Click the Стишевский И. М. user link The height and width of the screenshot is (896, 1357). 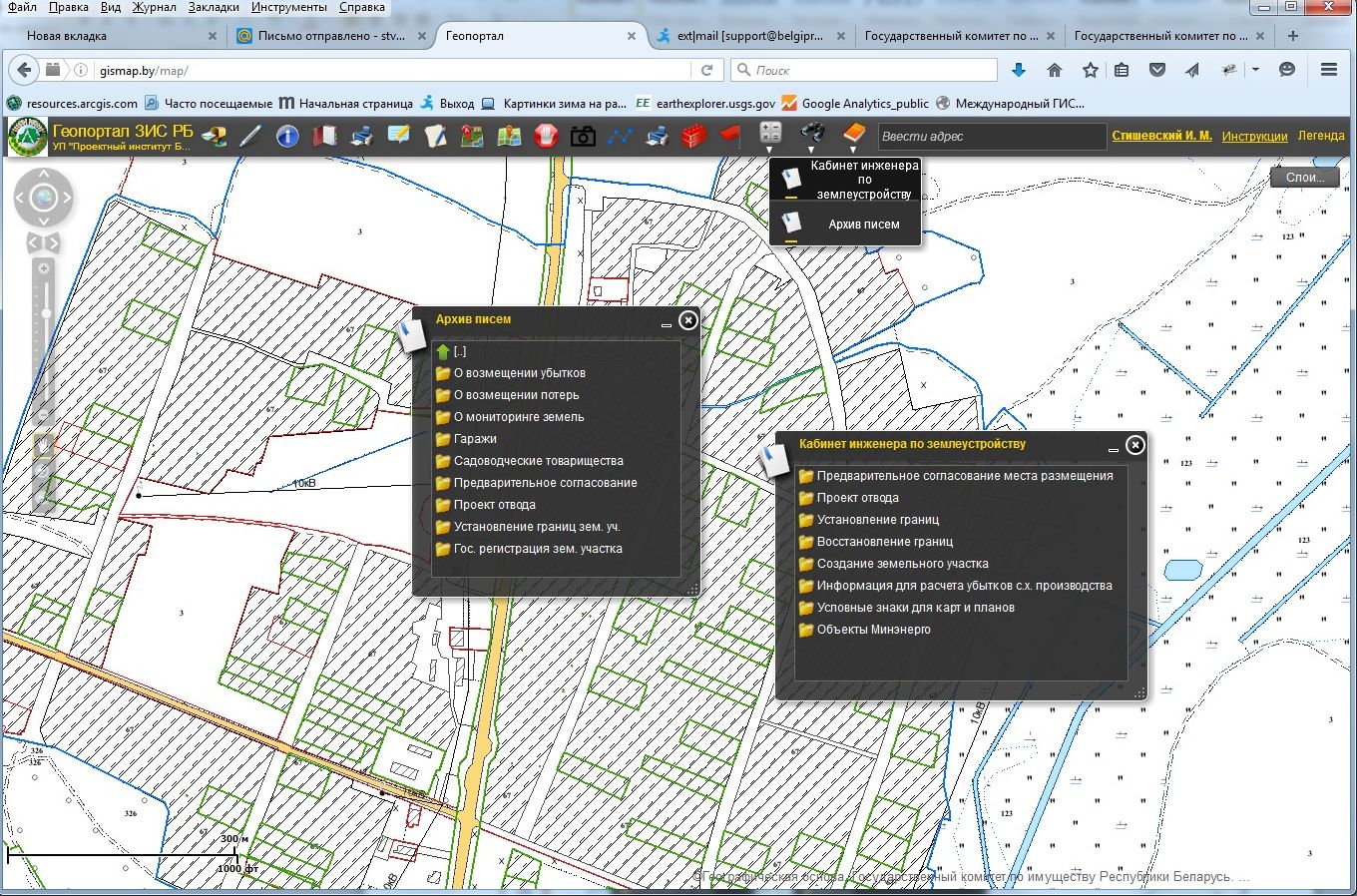(x=1161, y=136)
